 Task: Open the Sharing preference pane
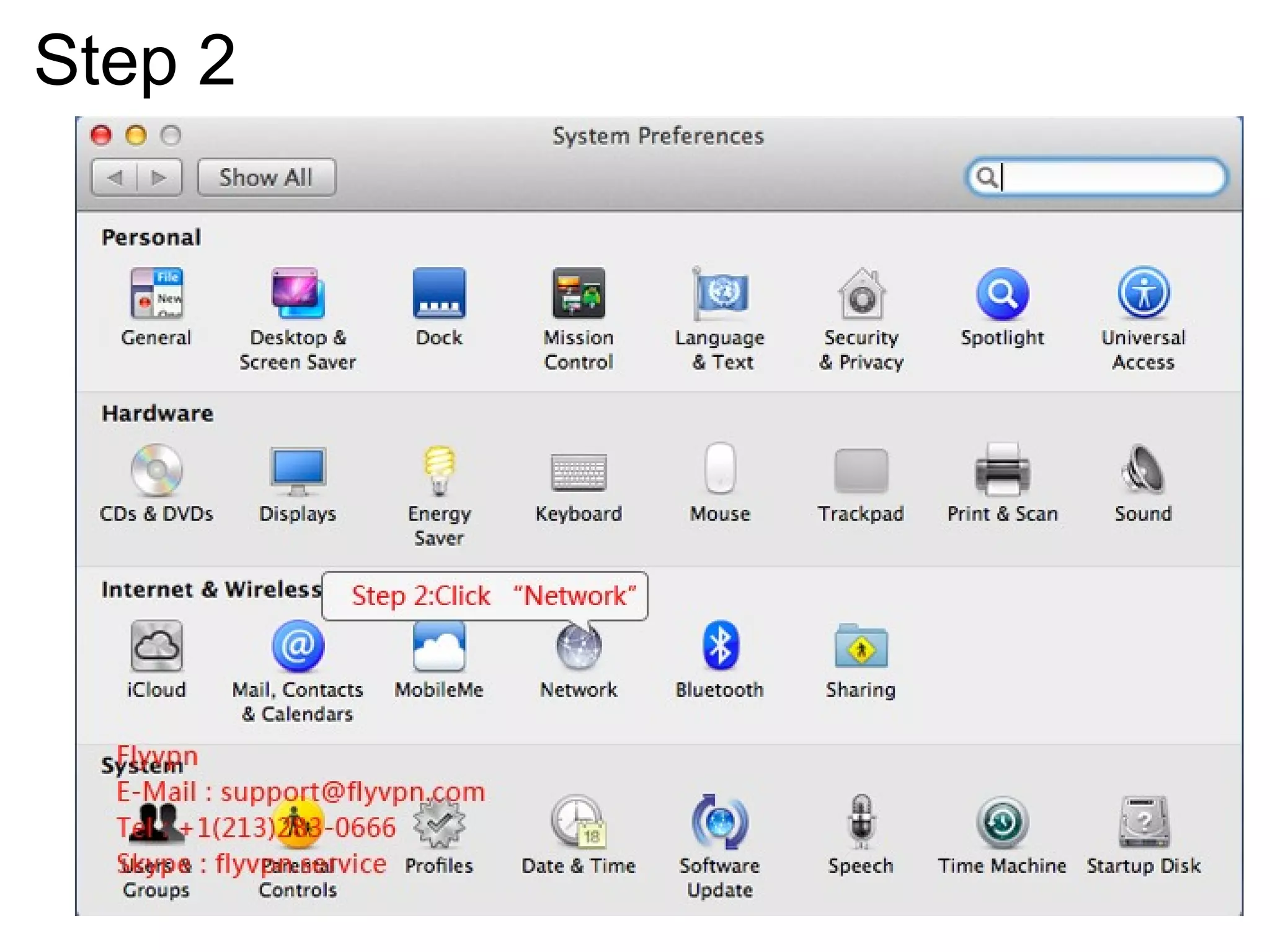861,648
